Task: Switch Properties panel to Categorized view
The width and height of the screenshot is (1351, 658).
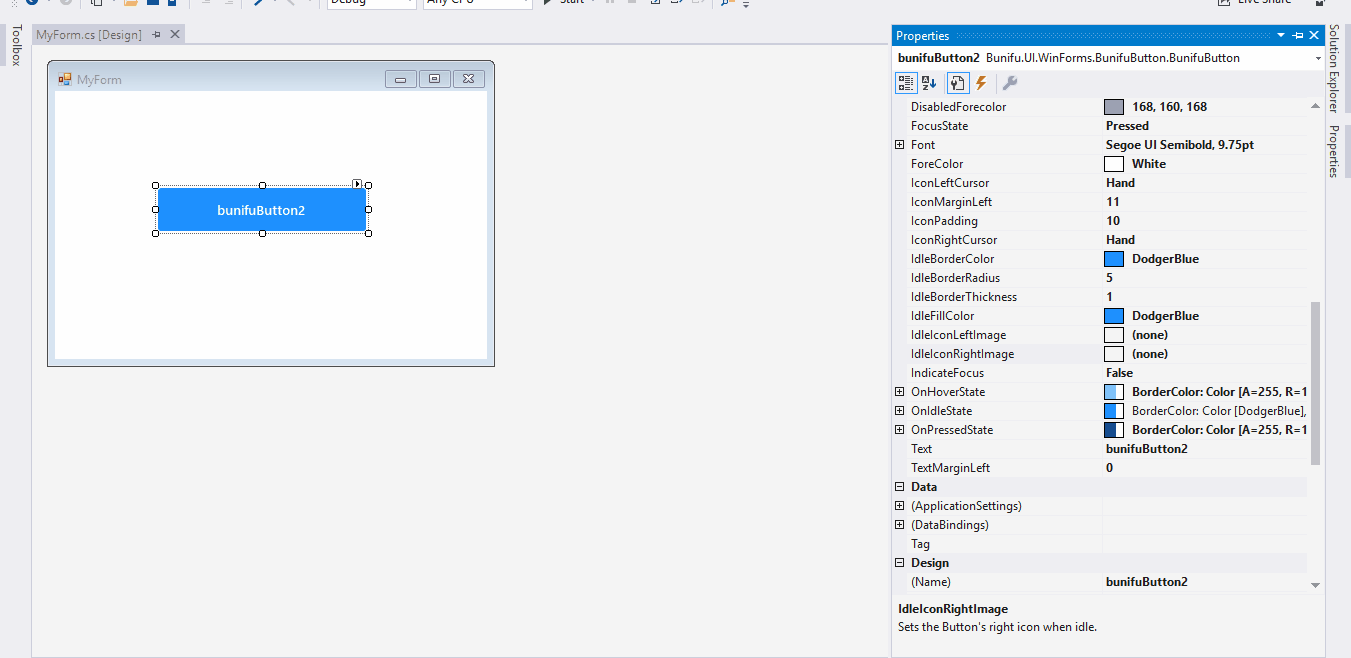Action: point(905,83)
